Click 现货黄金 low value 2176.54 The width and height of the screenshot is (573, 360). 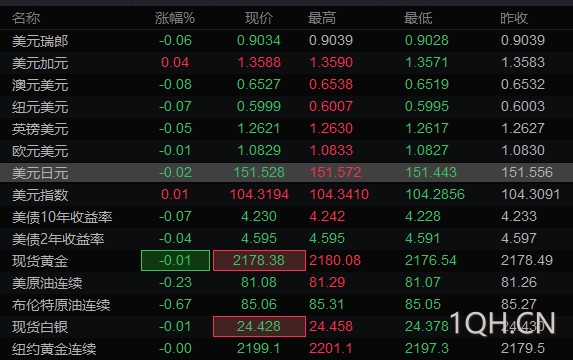tap(431, 260)
